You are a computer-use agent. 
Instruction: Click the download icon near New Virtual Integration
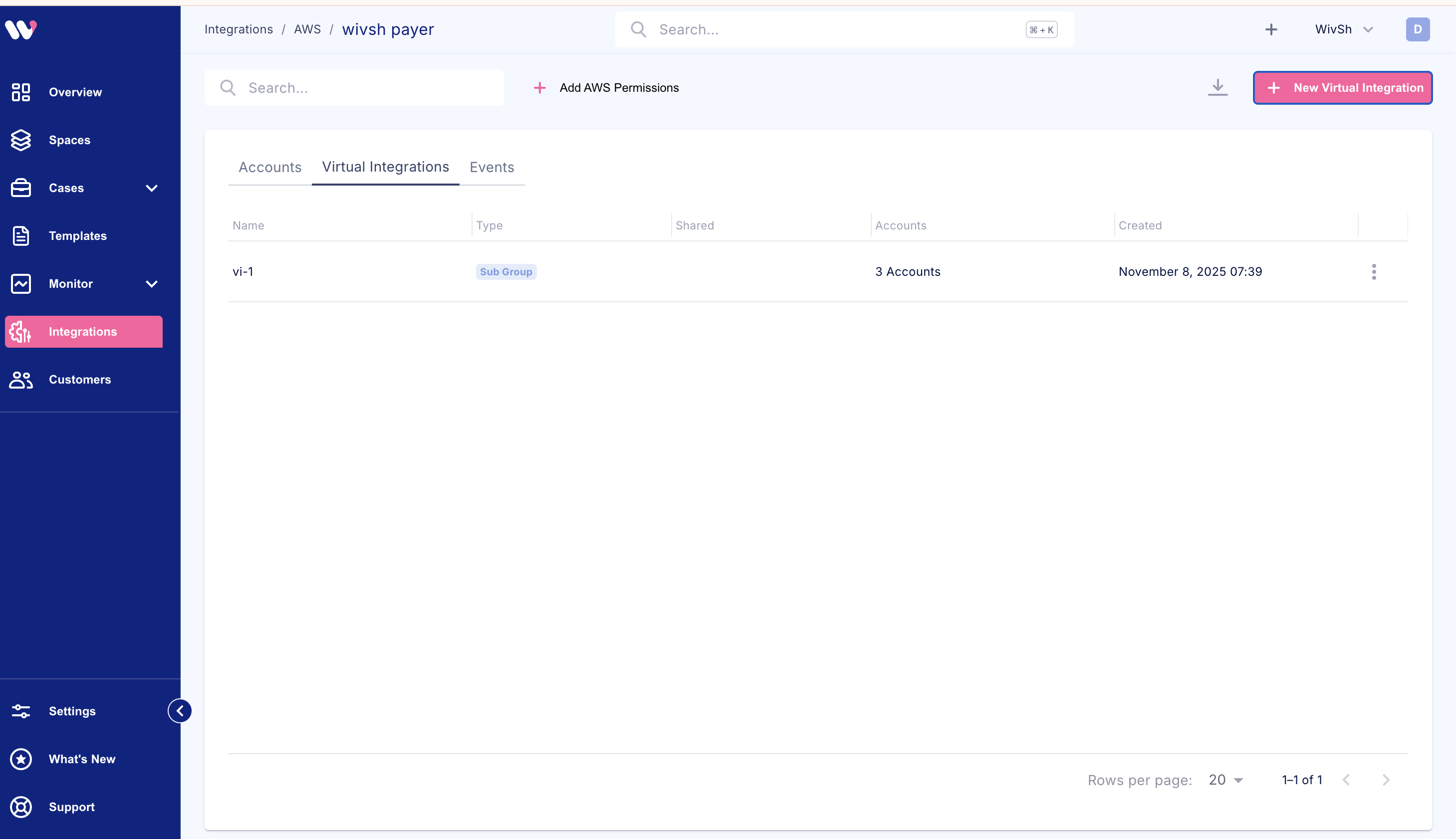[1217, 88]
